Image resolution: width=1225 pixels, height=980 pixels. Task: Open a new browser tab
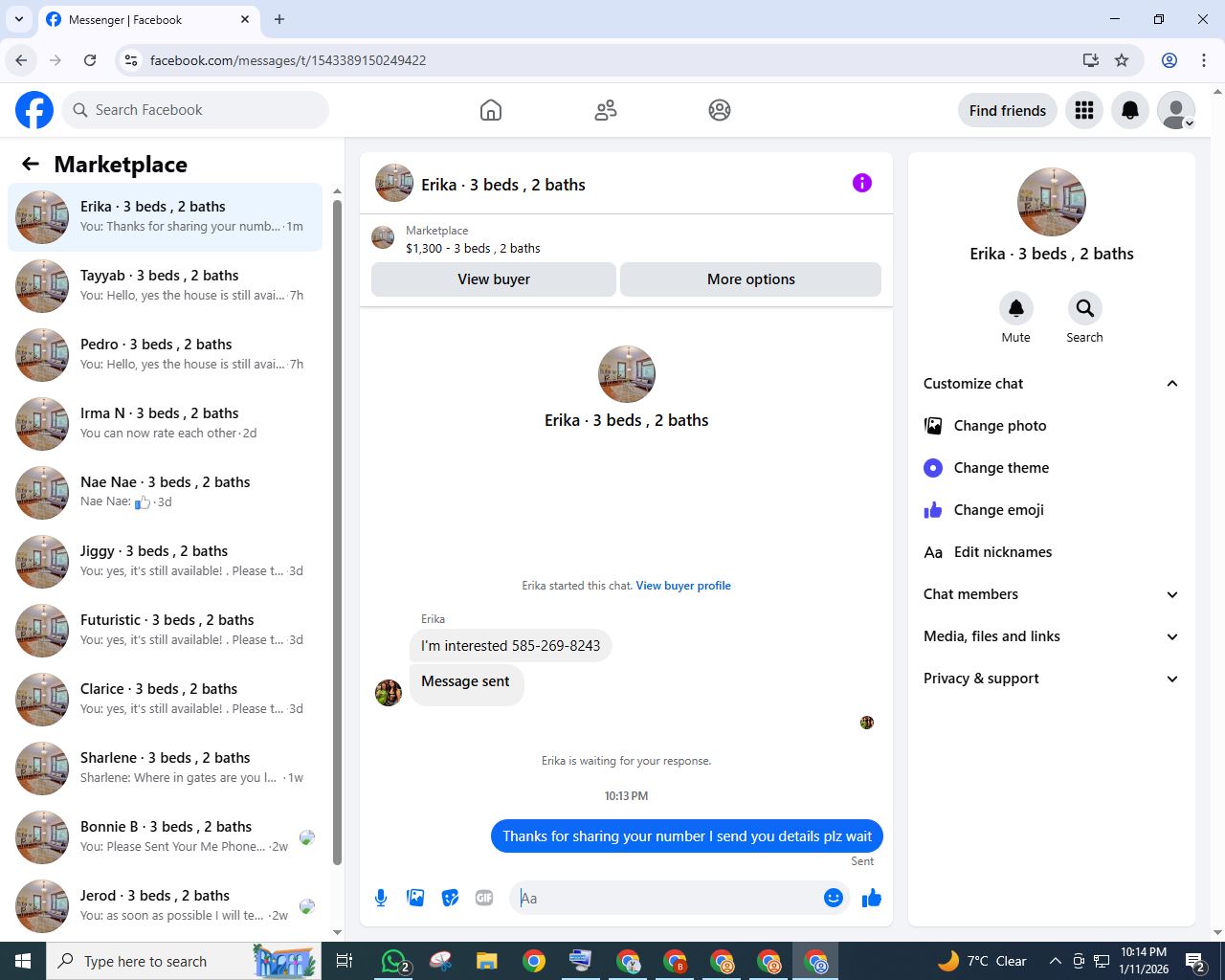(279, 19)
